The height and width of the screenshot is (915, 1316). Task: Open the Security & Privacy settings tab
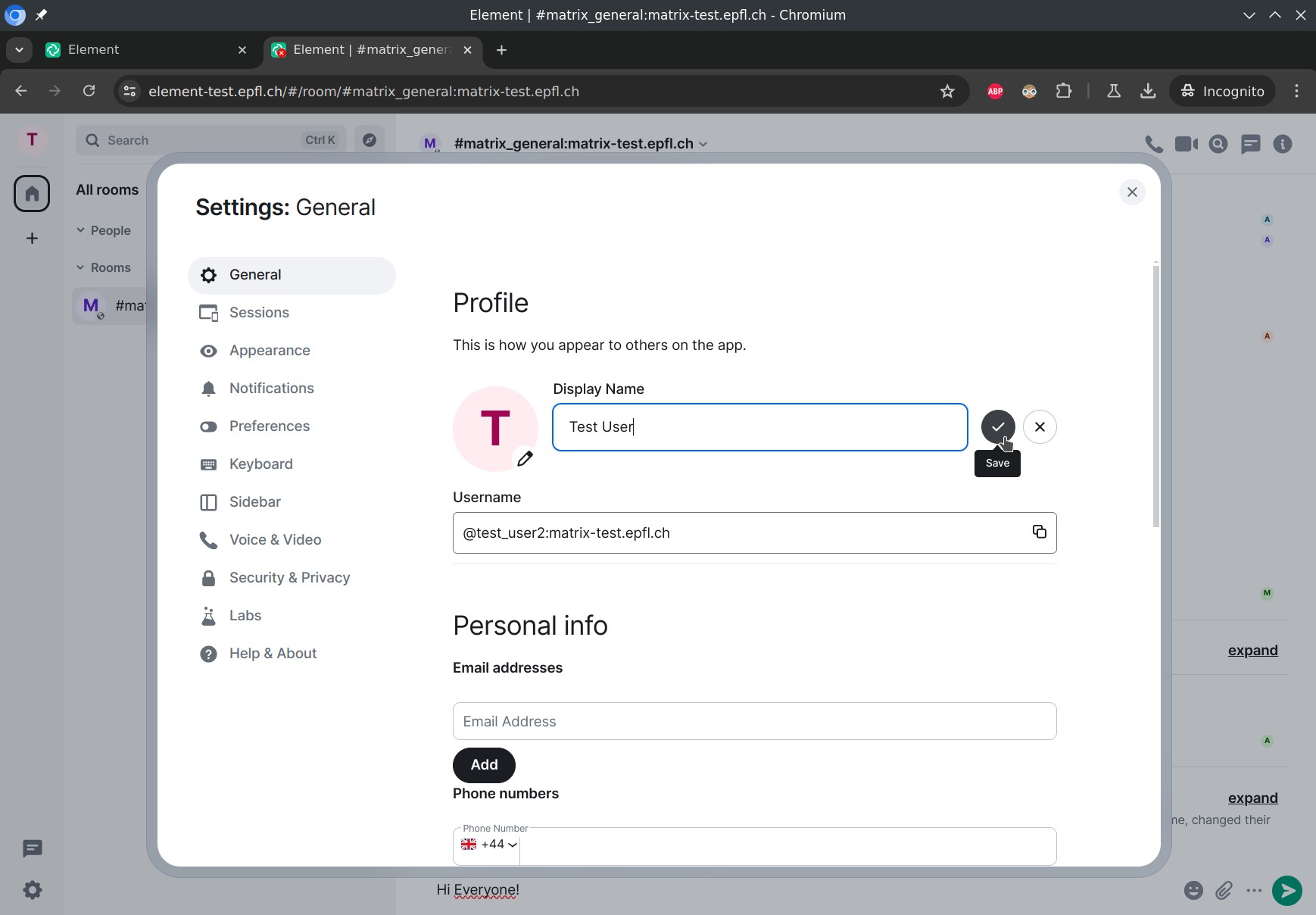pos(289,578)
